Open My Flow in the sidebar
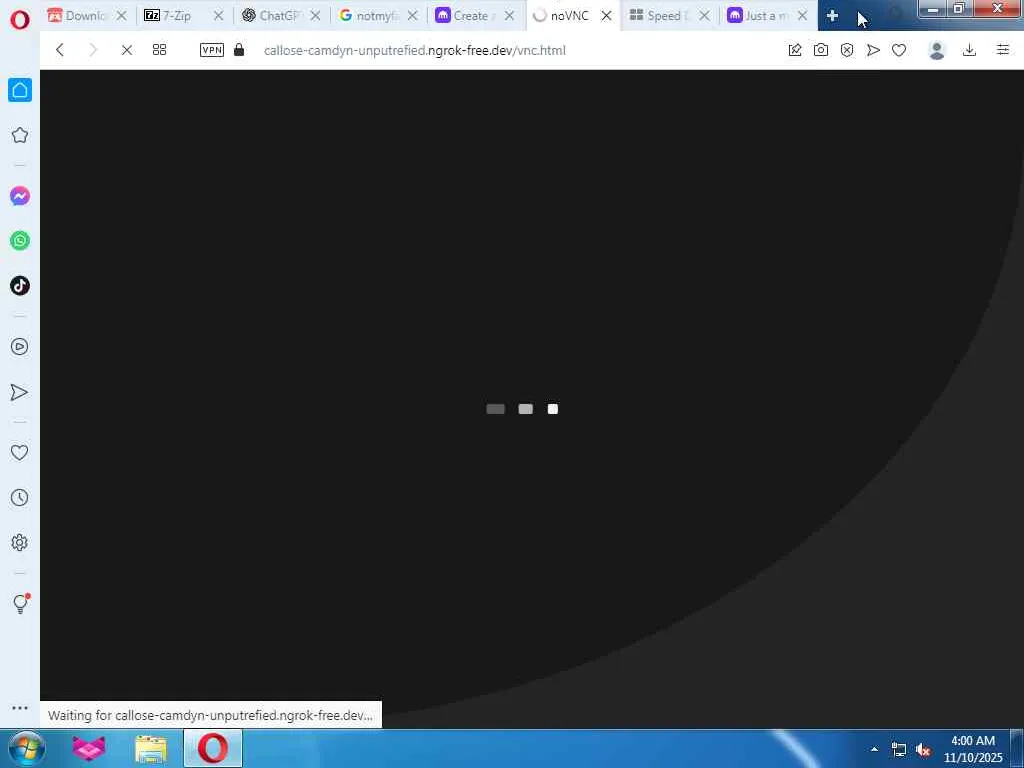The image size is (1024, 768). tap(20, 392)
